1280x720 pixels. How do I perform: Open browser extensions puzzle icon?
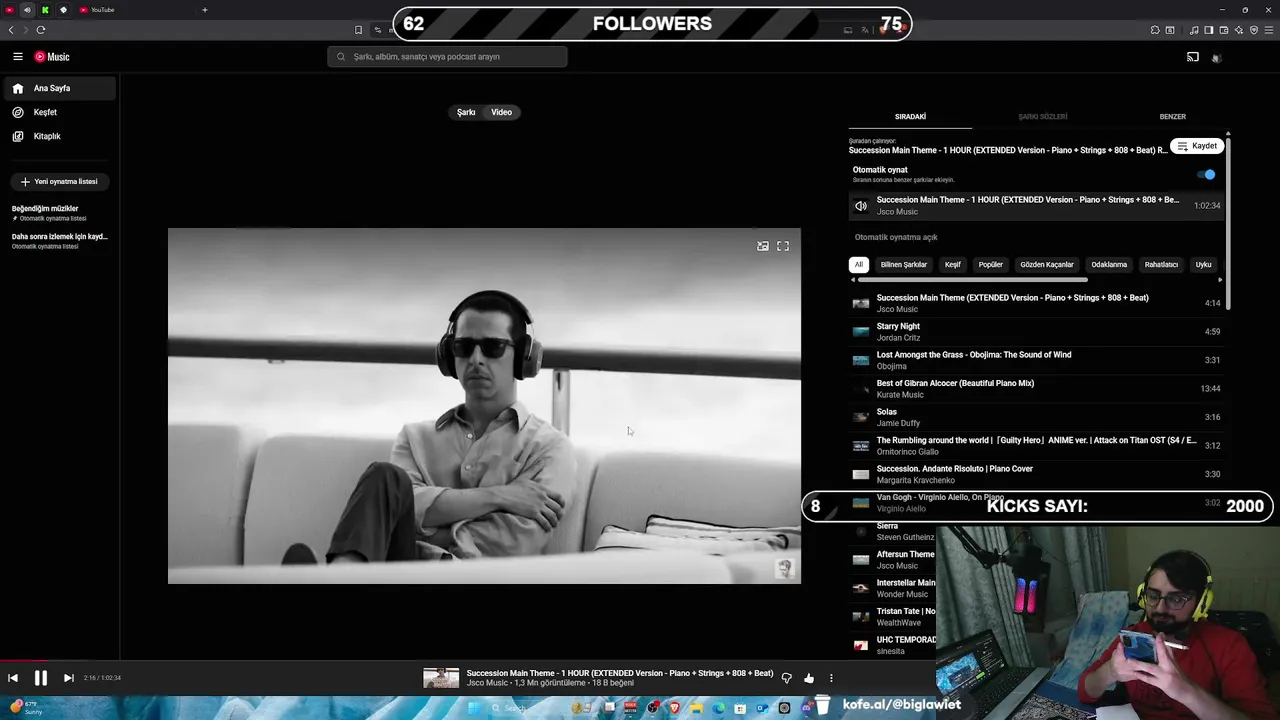point(1155,30)
